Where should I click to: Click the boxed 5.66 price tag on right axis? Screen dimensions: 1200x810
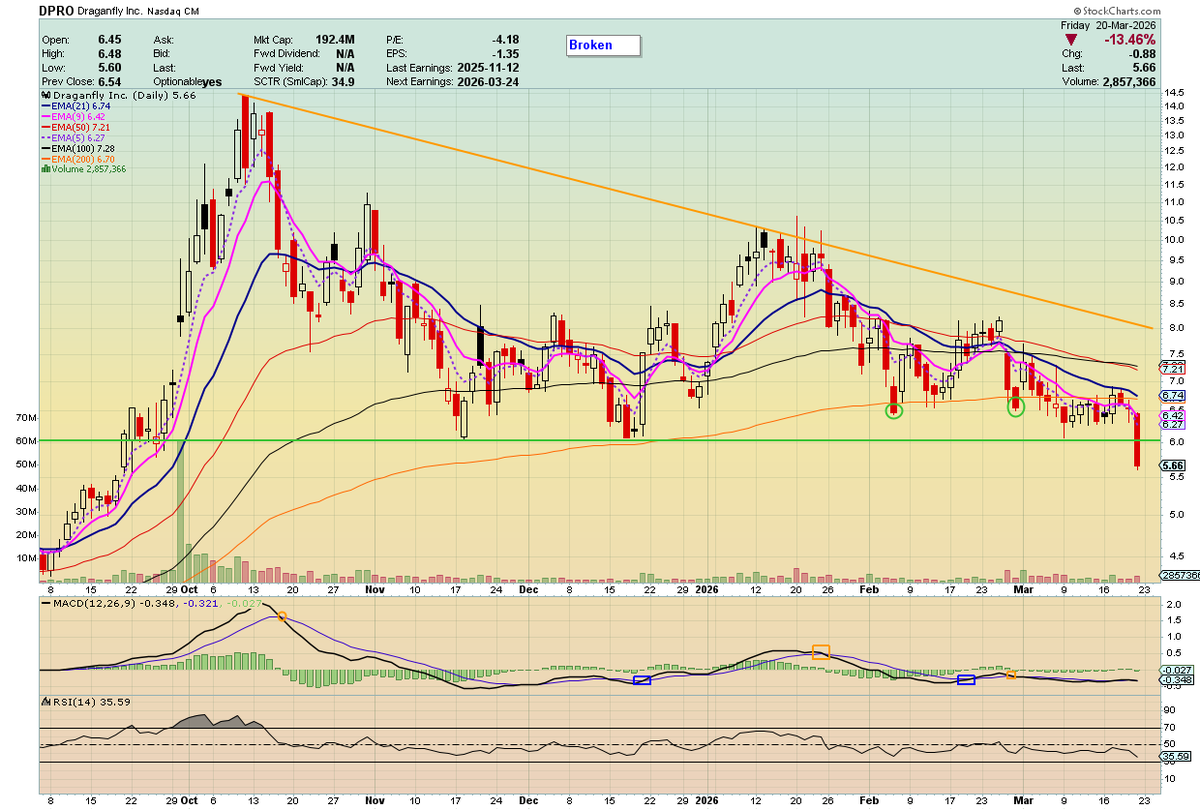1173,465
